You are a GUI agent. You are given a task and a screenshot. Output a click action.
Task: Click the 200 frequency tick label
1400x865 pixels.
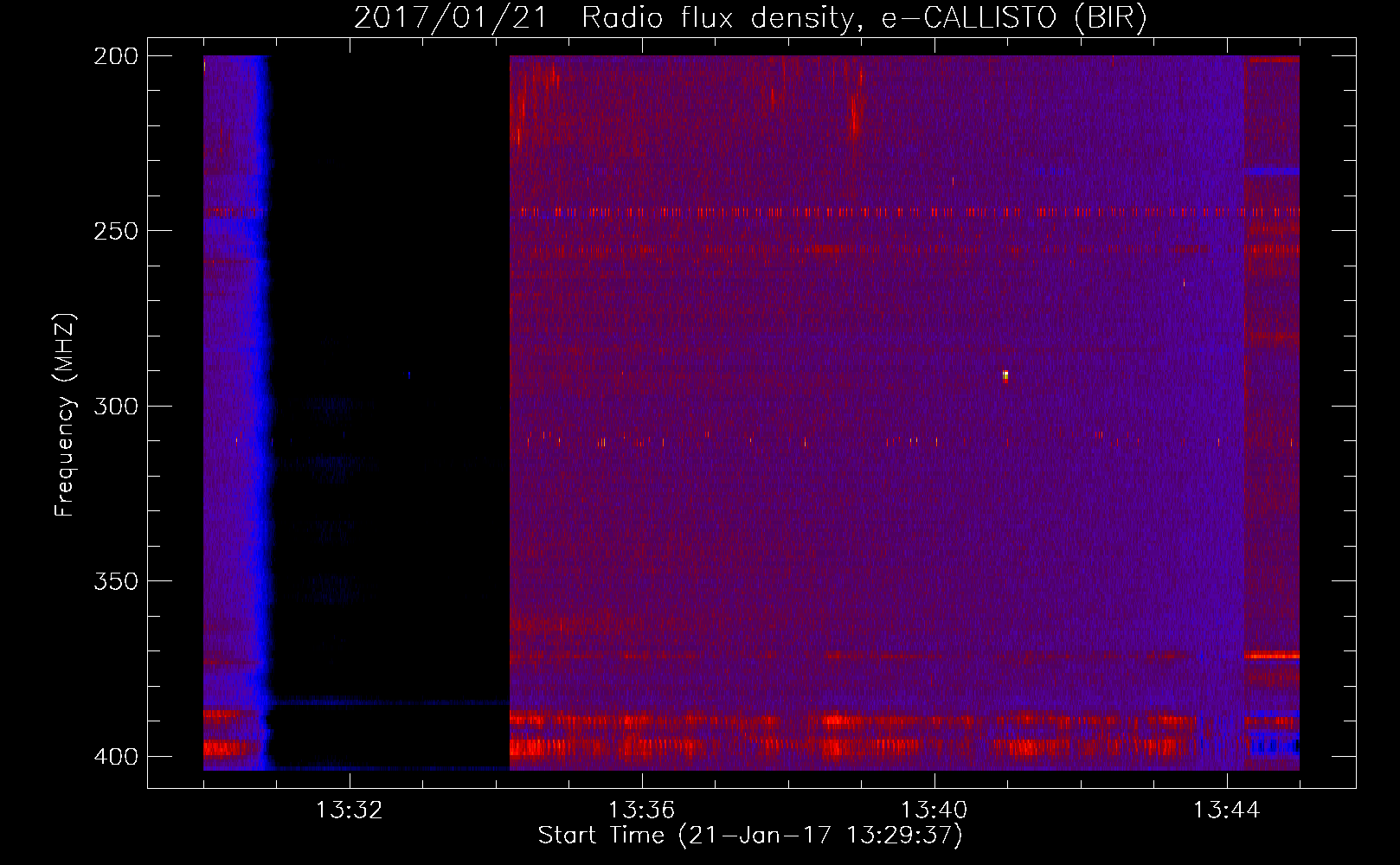tap(116, 56)
